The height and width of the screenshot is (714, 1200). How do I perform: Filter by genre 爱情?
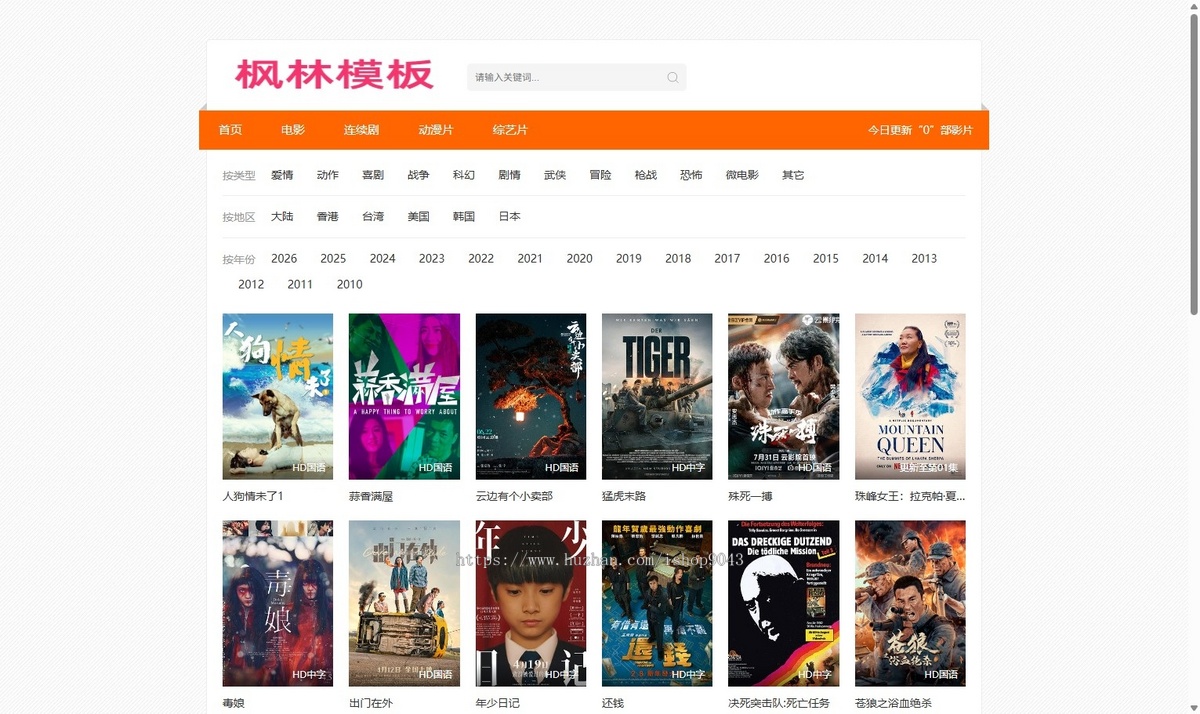(x=282, y=175)
